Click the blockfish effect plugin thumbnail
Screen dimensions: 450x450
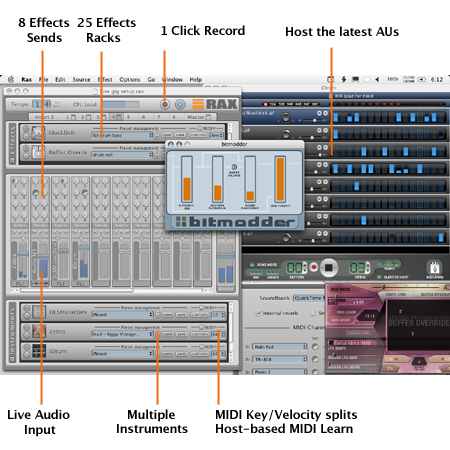click(38, 133)
